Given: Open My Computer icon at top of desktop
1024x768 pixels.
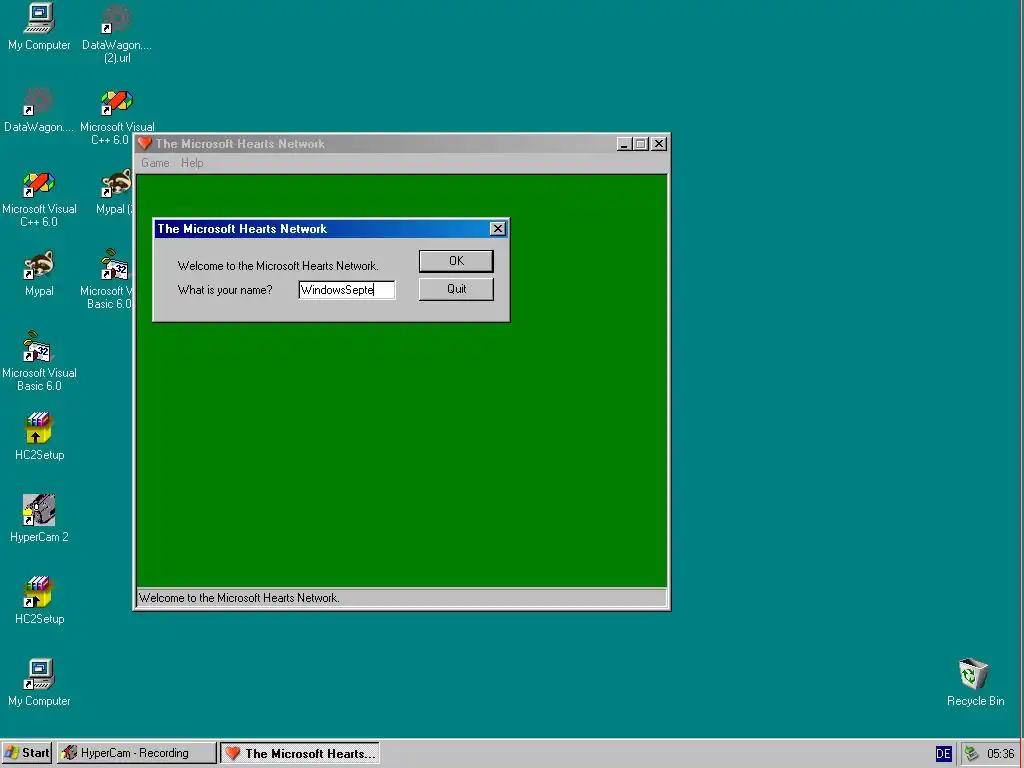Looking at the screenshot, I should pyautogui.click(x=39, y=18).
